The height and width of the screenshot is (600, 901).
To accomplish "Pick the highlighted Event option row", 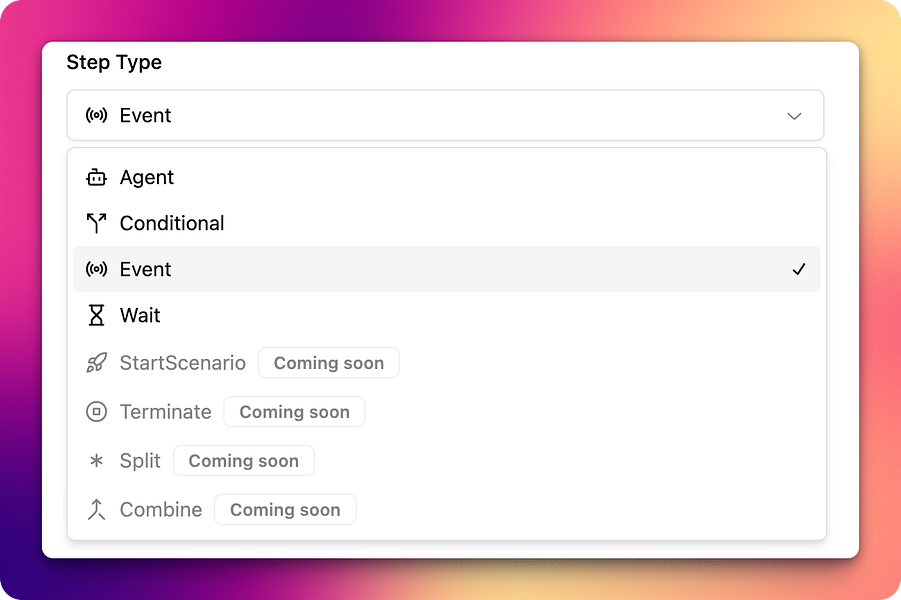I will point(446,269).
